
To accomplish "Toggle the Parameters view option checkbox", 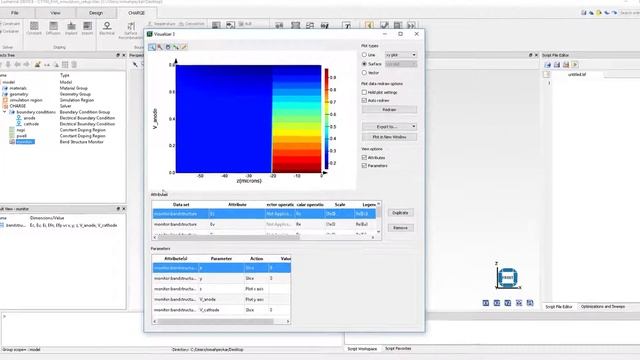I will point(364,166).
